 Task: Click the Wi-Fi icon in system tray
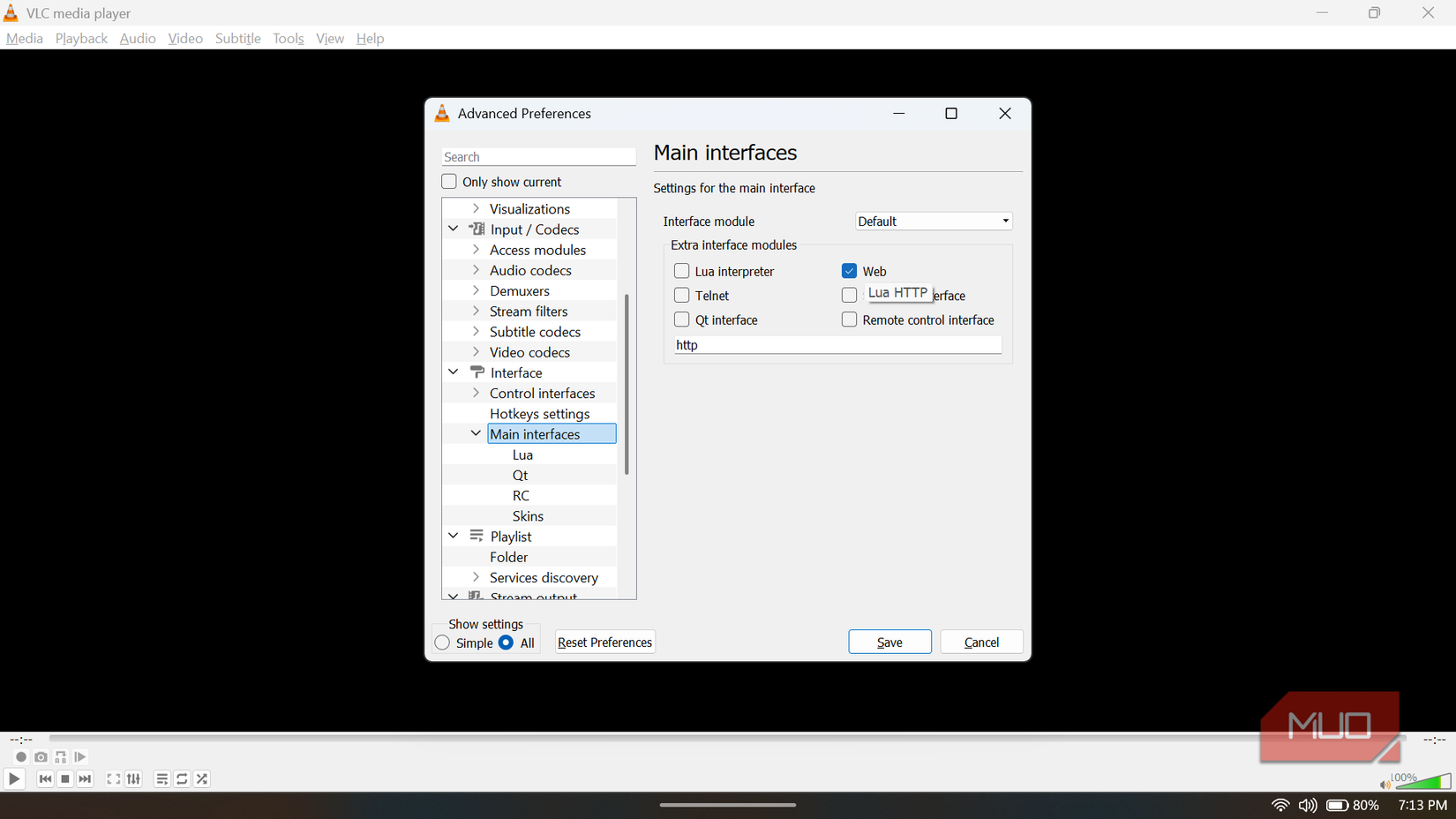(1280, 805)
